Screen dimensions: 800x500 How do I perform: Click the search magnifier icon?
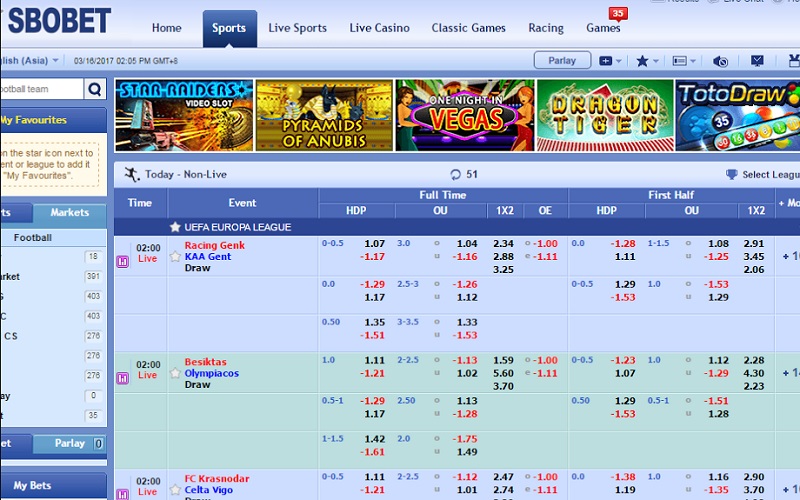[95, 90]
